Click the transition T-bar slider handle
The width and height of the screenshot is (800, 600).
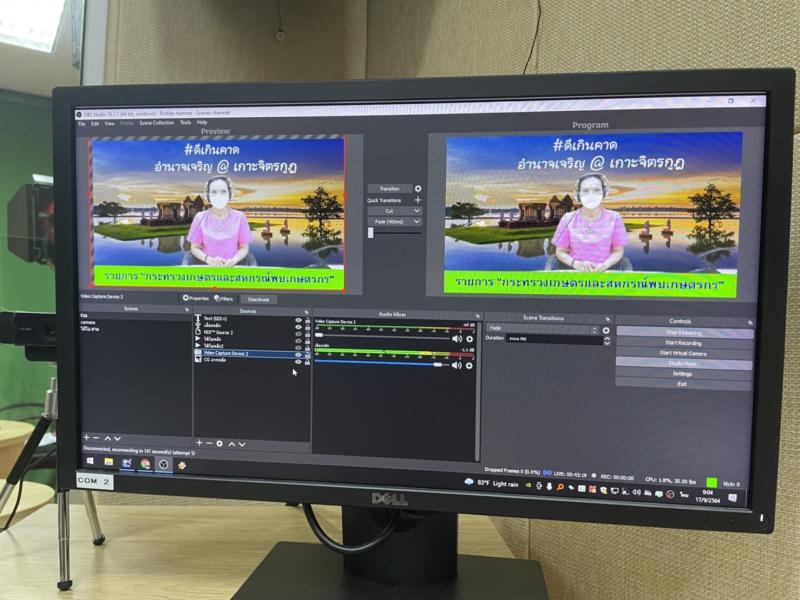point(371,233)
